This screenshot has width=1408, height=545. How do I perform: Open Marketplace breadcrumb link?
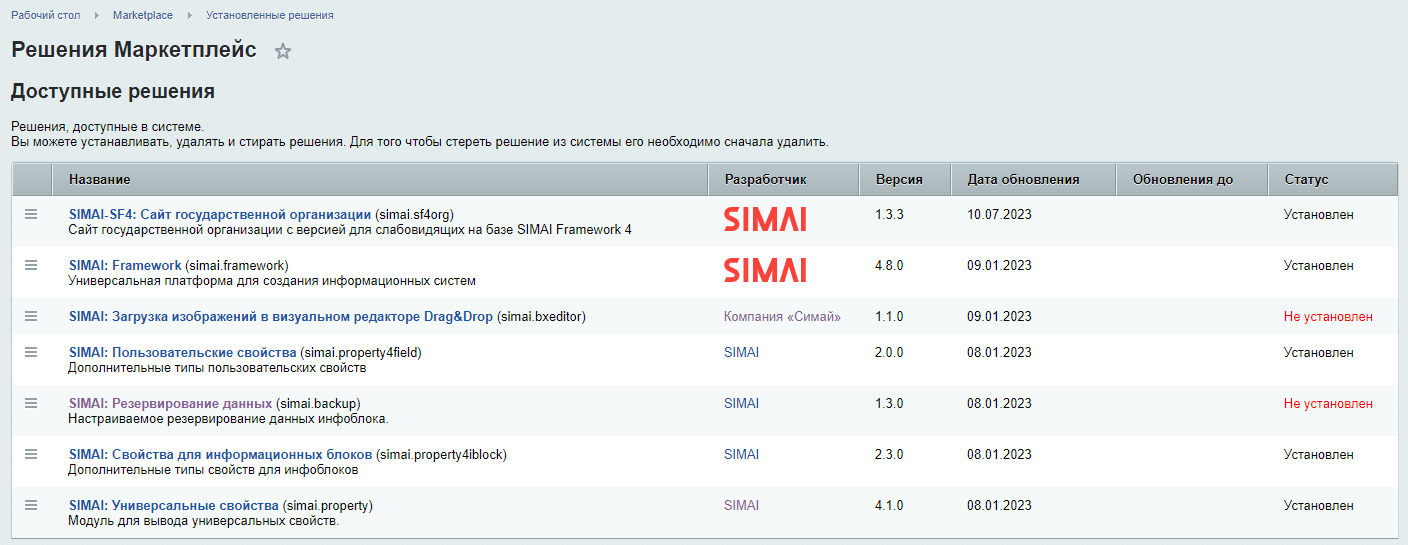tap(143, 16)
